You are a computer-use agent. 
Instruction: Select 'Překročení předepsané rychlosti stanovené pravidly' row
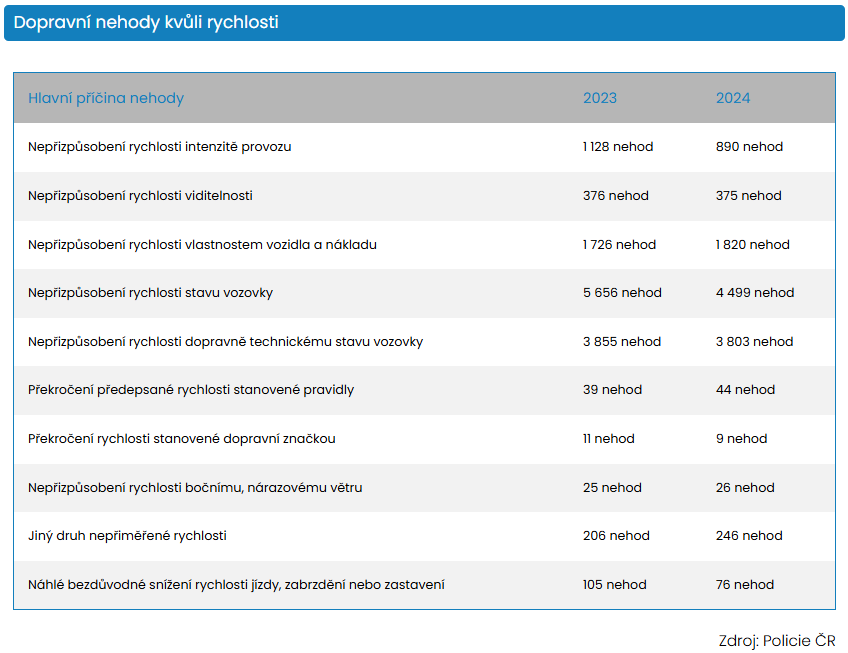tap(191, 390)
